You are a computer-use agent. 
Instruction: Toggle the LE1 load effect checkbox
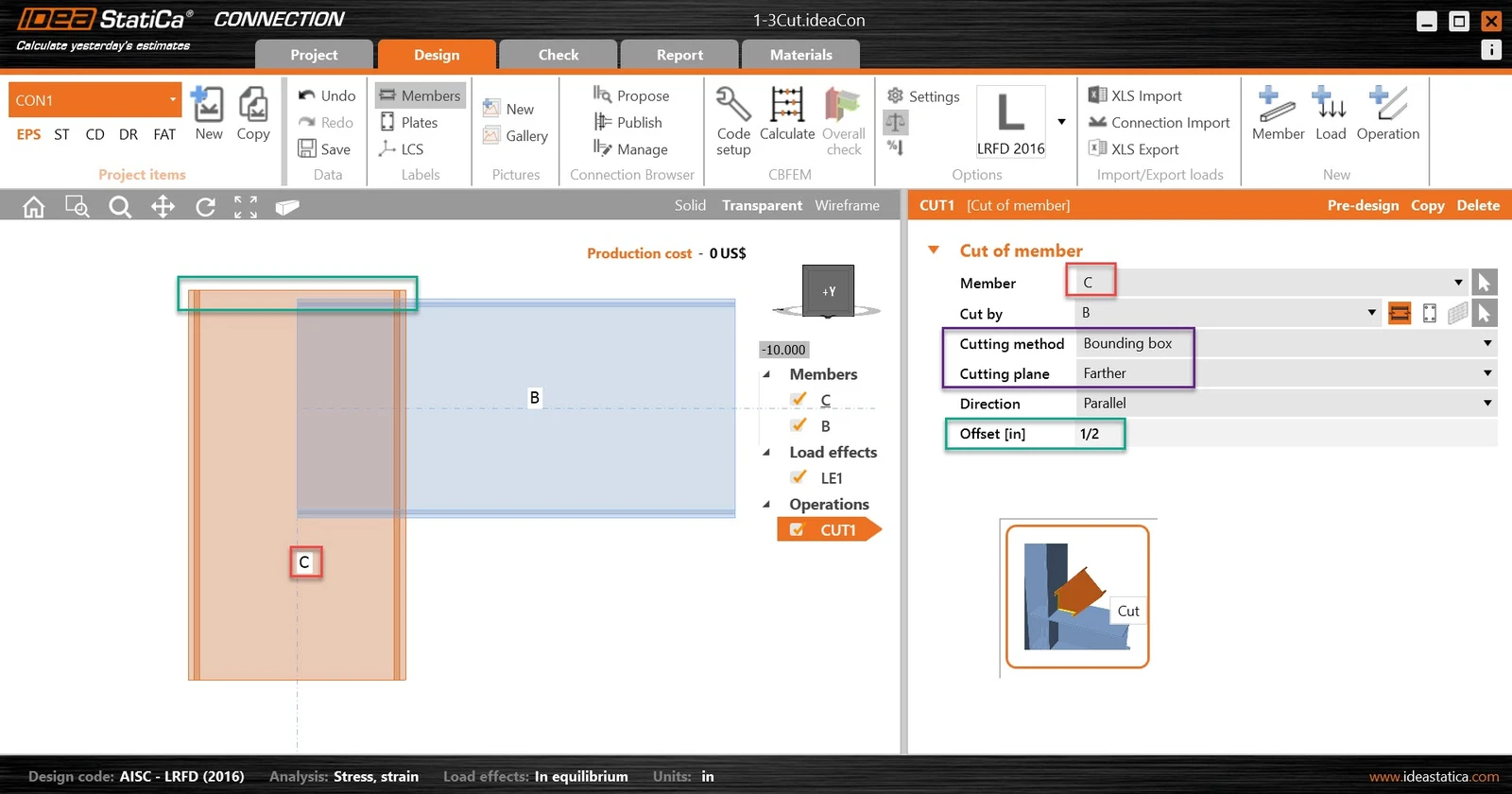tap(799, 477)
